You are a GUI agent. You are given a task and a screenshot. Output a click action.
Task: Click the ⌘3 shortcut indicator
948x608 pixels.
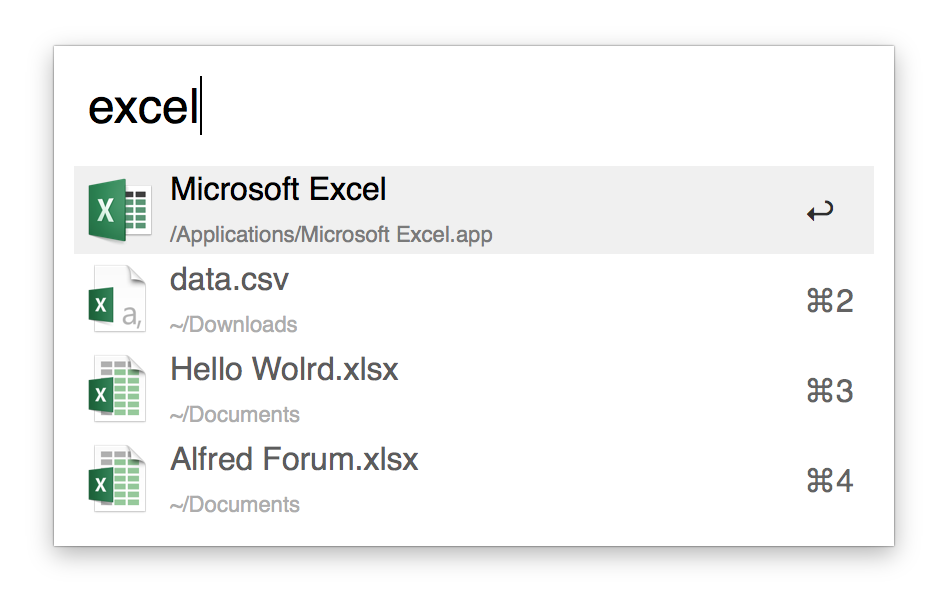point(830,391)
